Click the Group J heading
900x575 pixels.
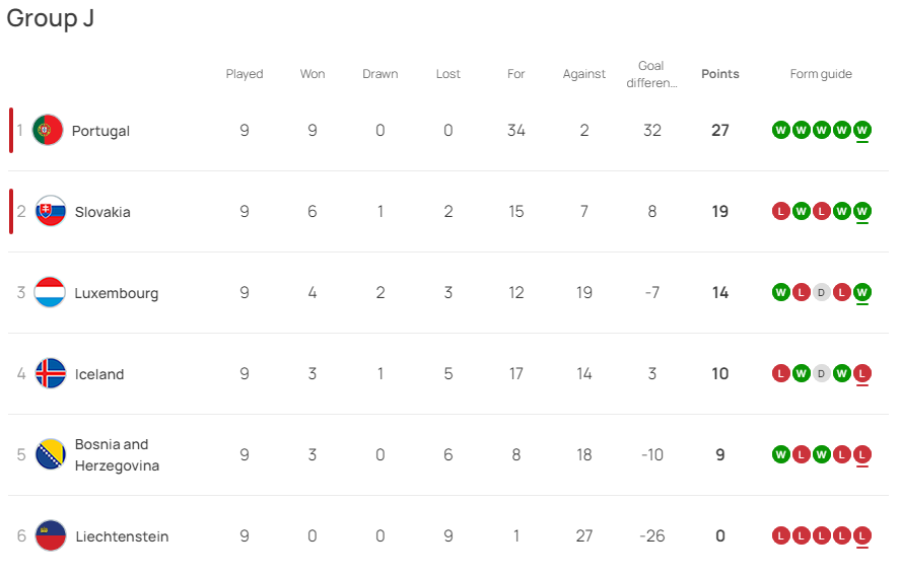tap(50, 18)
